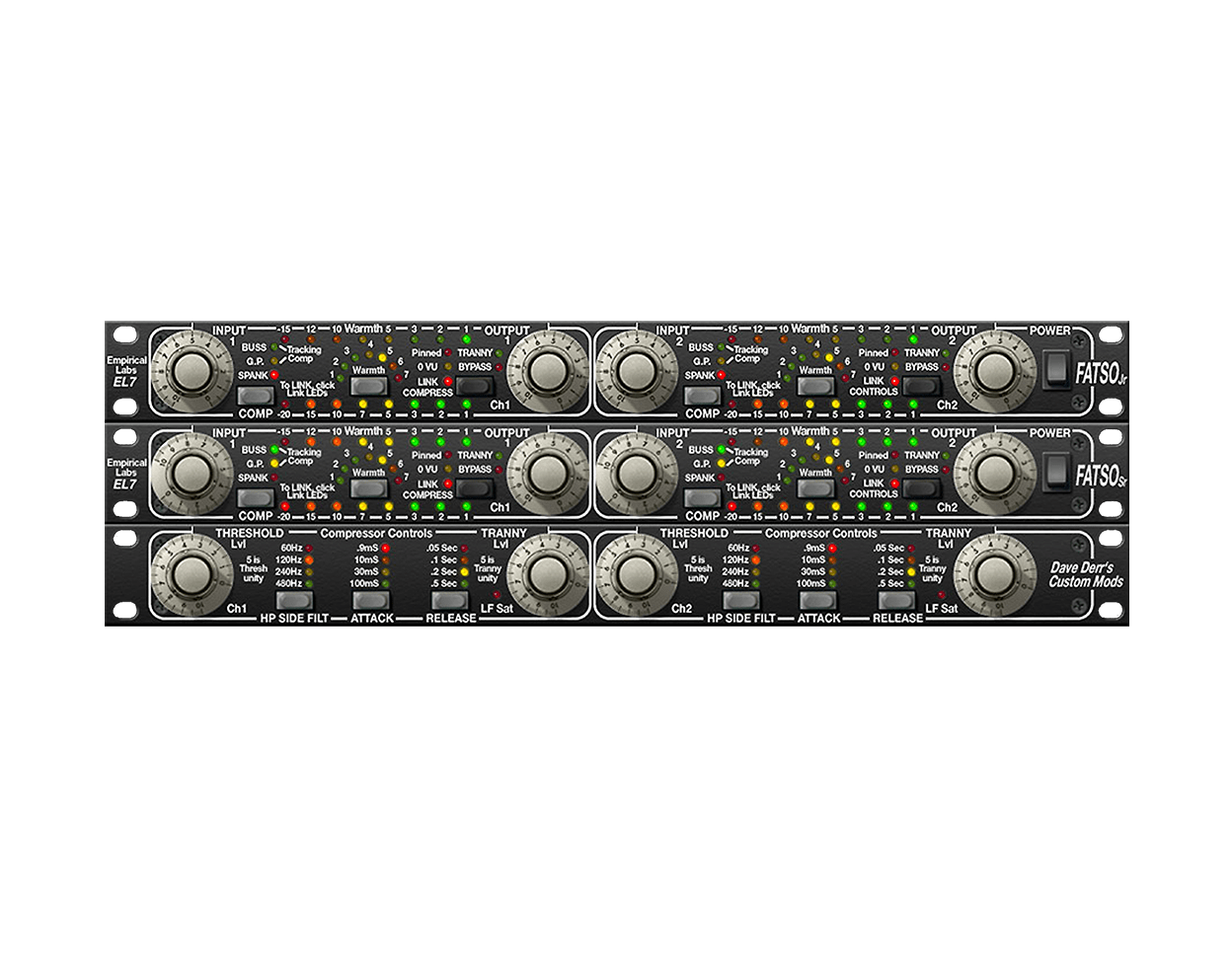Click the Ch1 ATTACK button
This screenshot has height=967, width=1232.
pyautogui.click(x=369, y=600)
